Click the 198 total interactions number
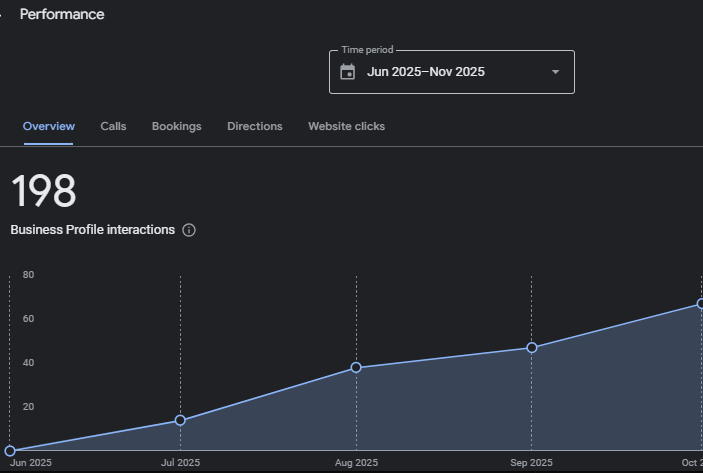This screenshot has height=473, width=703. click(x=44, y=191)
